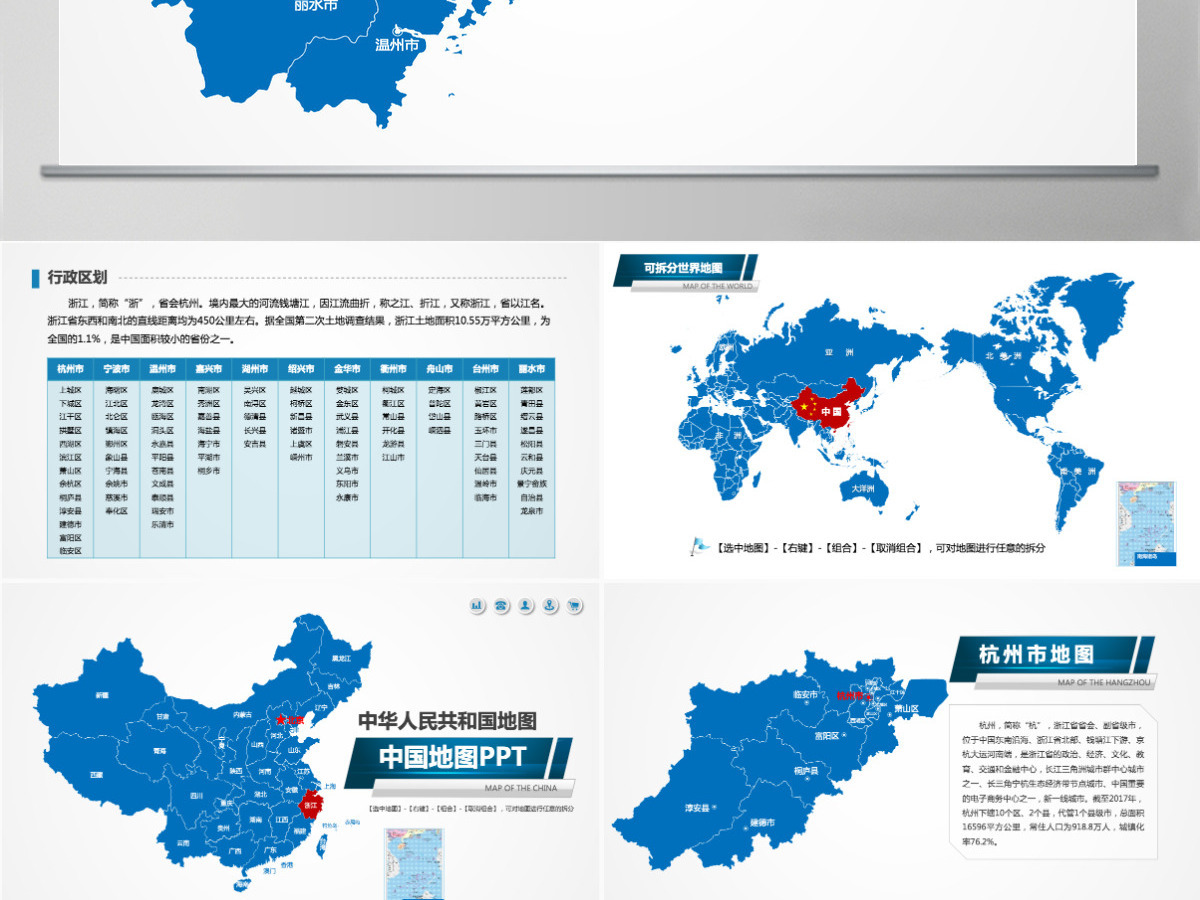Click the flag icon beside 选中地图 instruction
This screenshot has width=1200, height=900.
coord(700,546)
